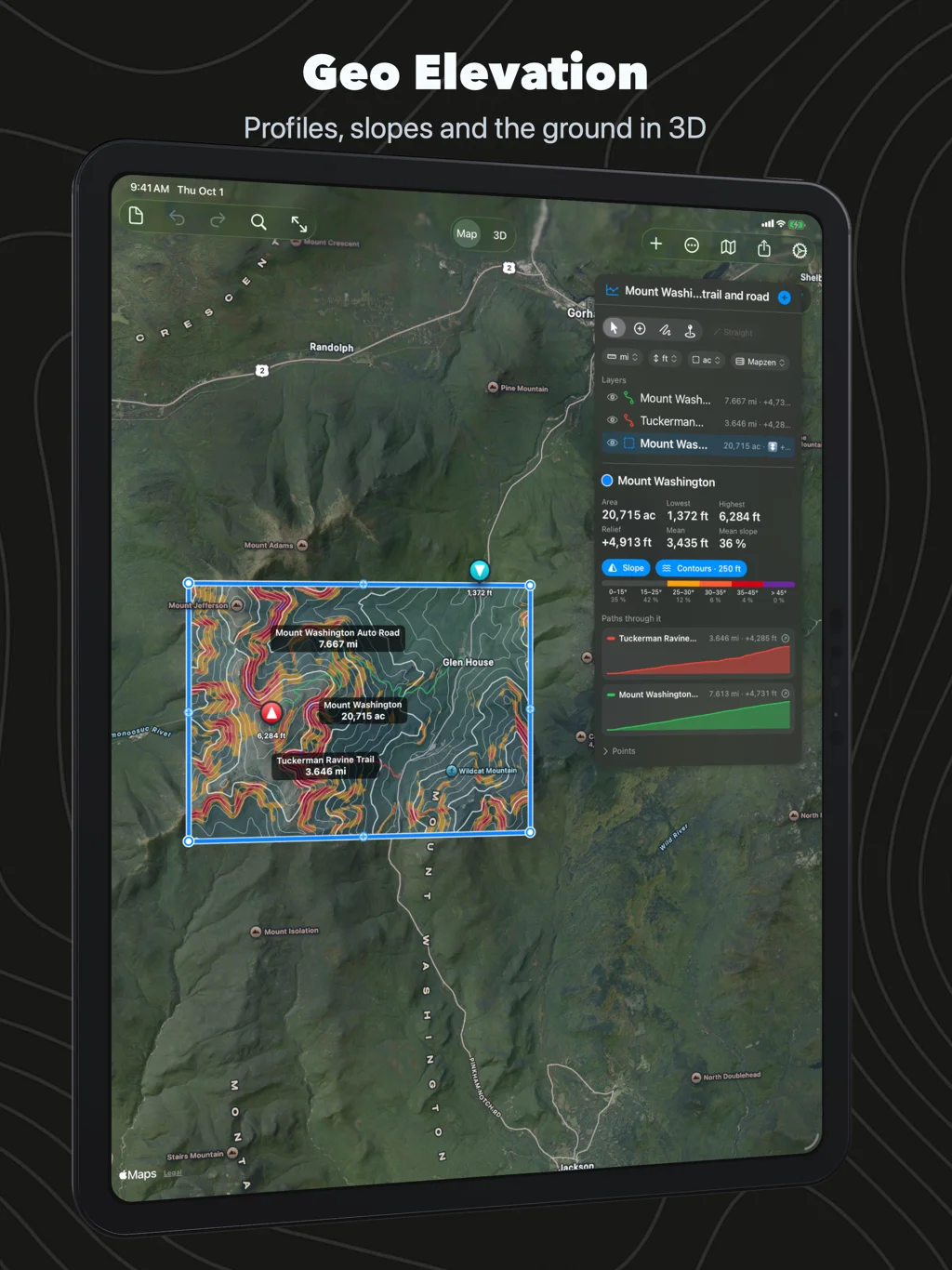Click the orange 25–30° slope legend segment

pos(683,585)
